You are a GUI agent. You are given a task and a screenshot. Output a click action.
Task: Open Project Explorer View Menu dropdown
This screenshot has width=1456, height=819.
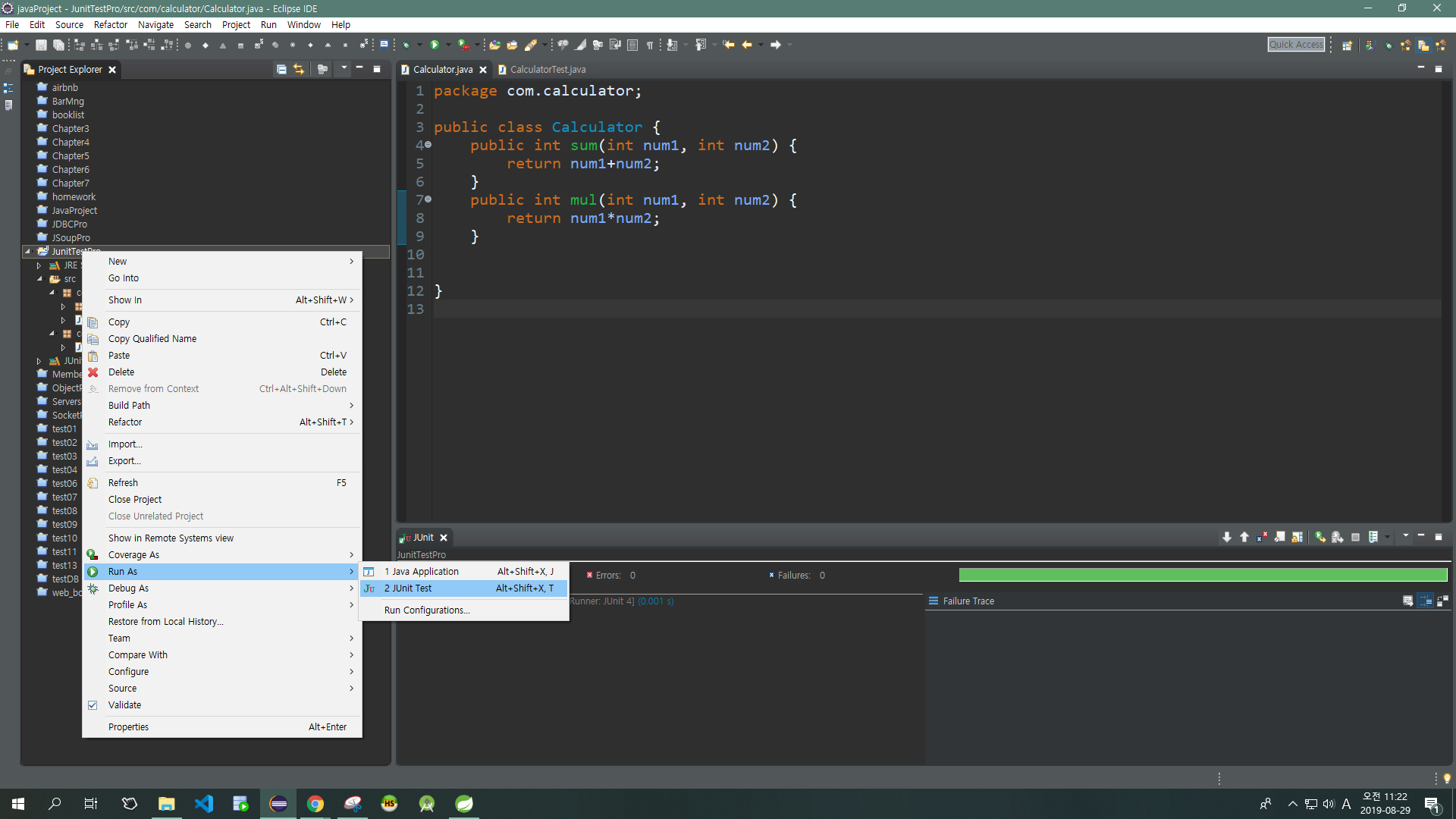pyautogui.click(x=344, y=69)
